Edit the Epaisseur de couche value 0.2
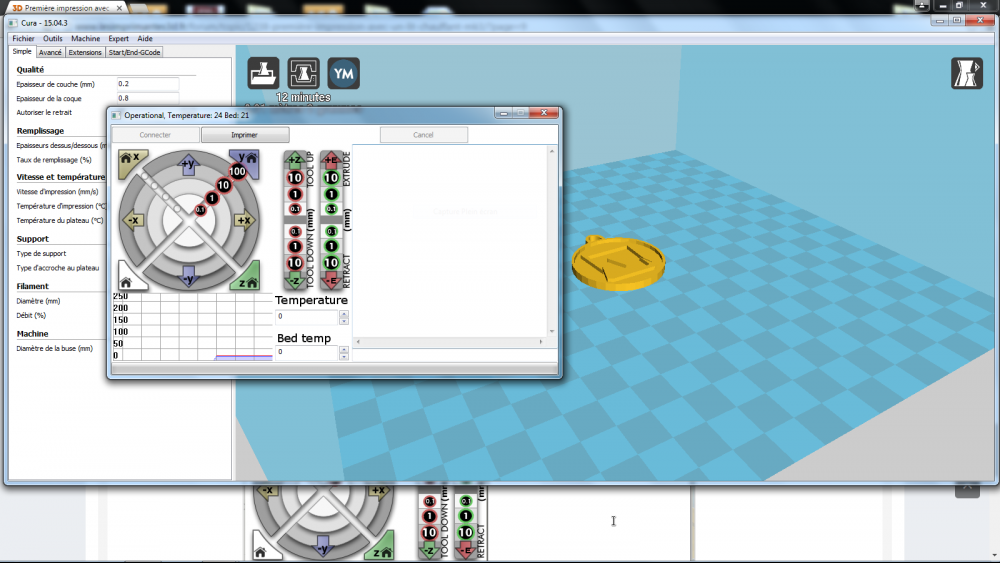 (148, 84)
